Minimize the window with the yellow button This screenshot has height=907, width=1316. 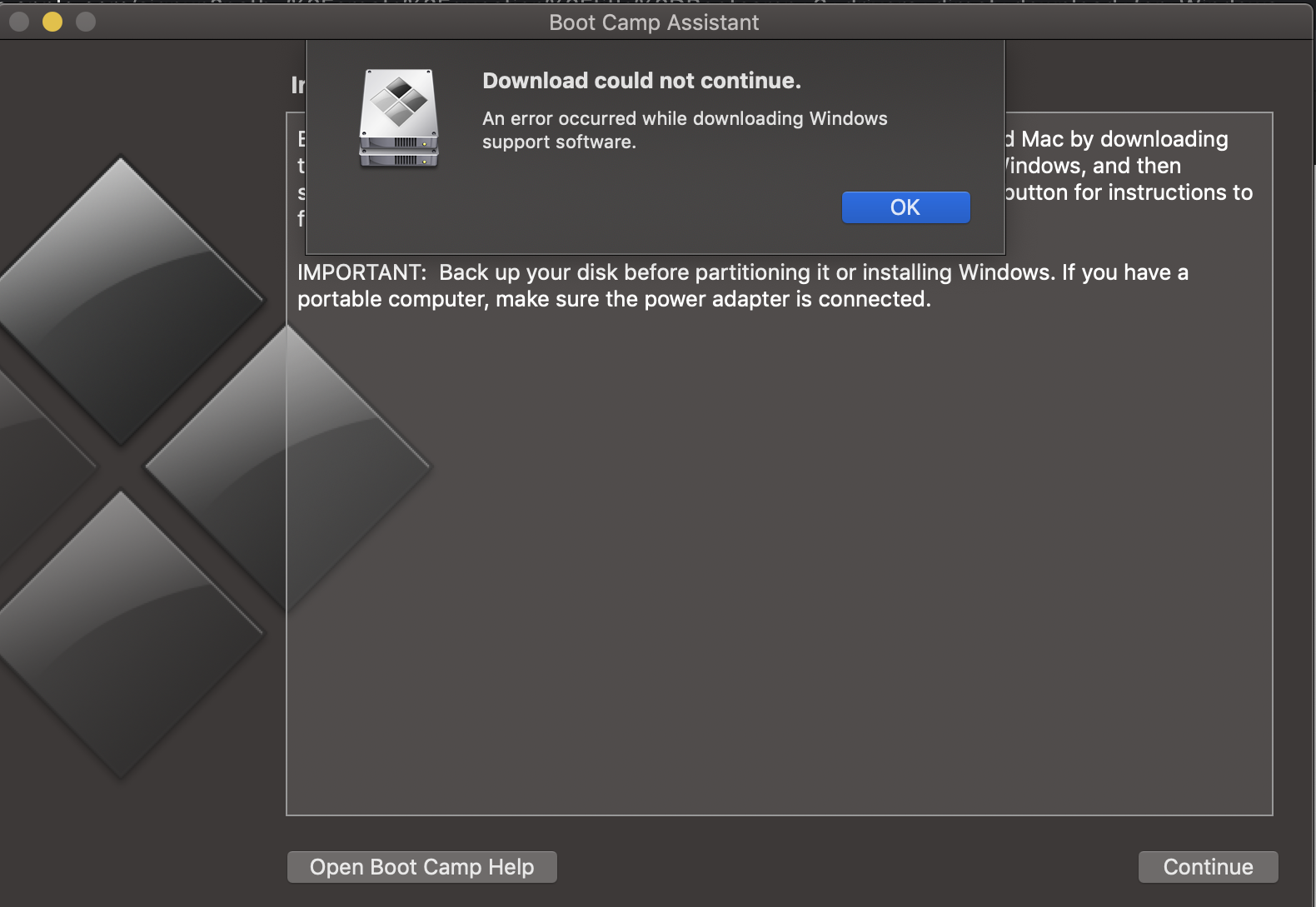(x=52, y=22)
